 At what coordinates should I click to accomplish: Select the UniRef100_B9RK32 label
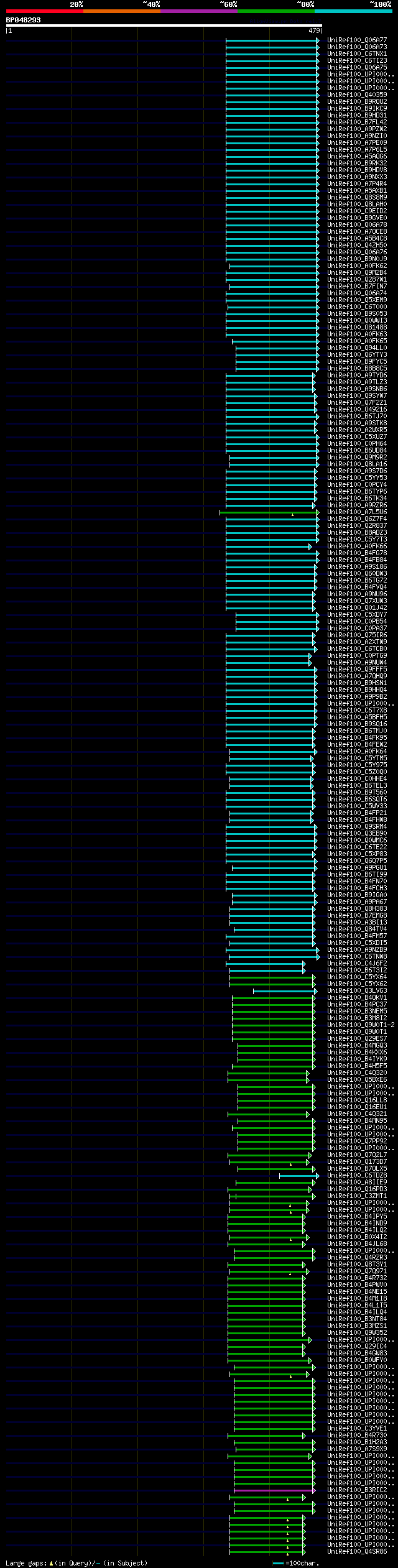pos(357,164)
